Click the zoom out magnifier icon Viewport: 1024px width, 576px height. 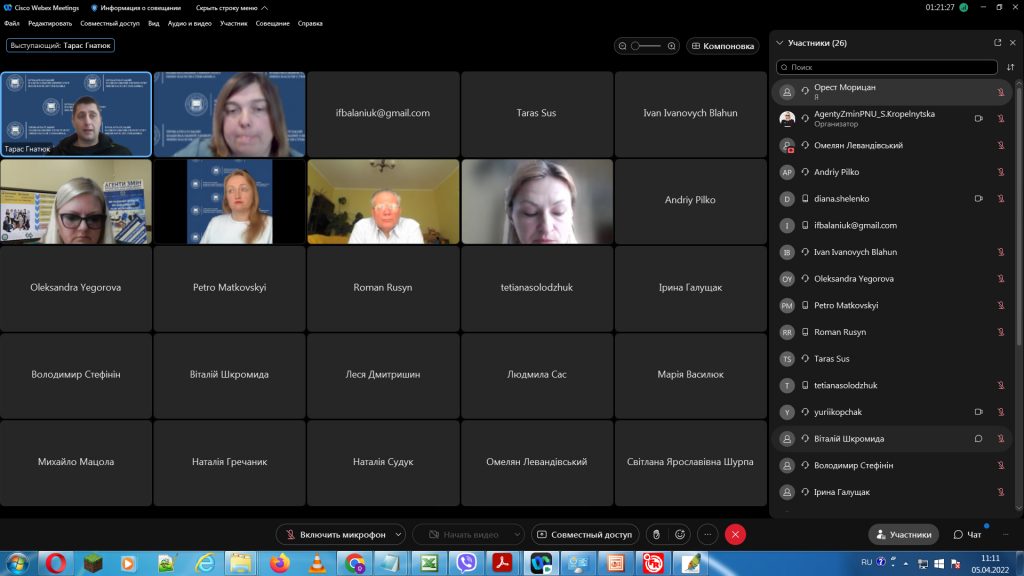[x=623, y=46]
